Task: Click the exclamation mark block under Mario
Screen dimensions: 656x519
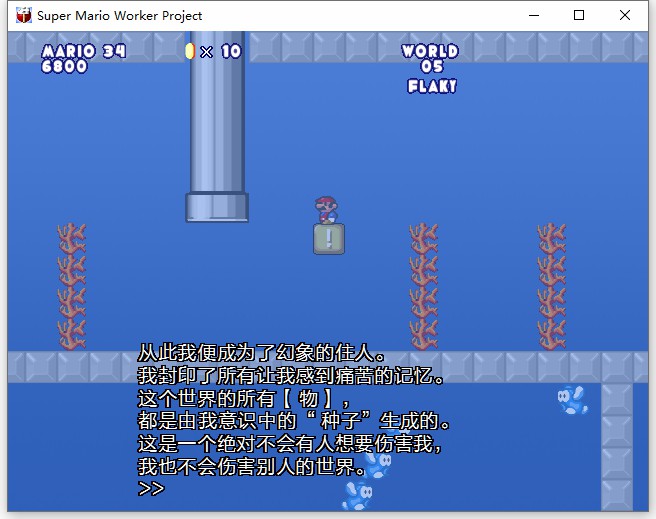Action: pyautogui.click(x=329, y=239)
